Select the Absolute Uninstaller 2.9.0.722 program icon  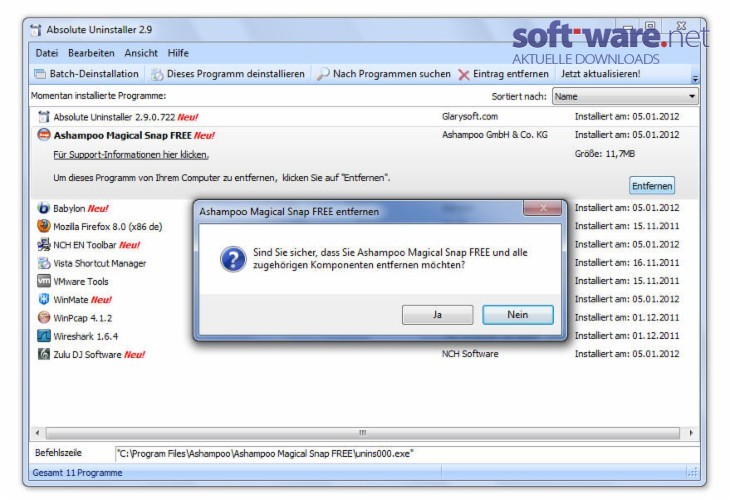tap(44, 117)
